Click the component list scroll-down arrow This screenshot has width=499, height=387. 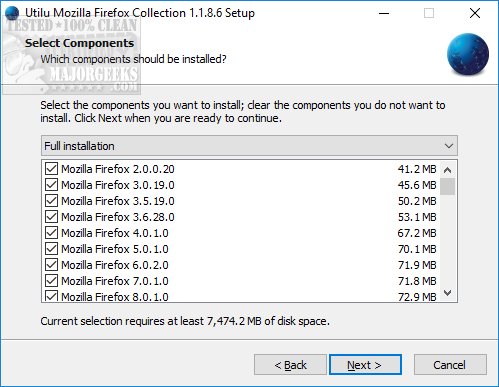[x=448, y=293]
